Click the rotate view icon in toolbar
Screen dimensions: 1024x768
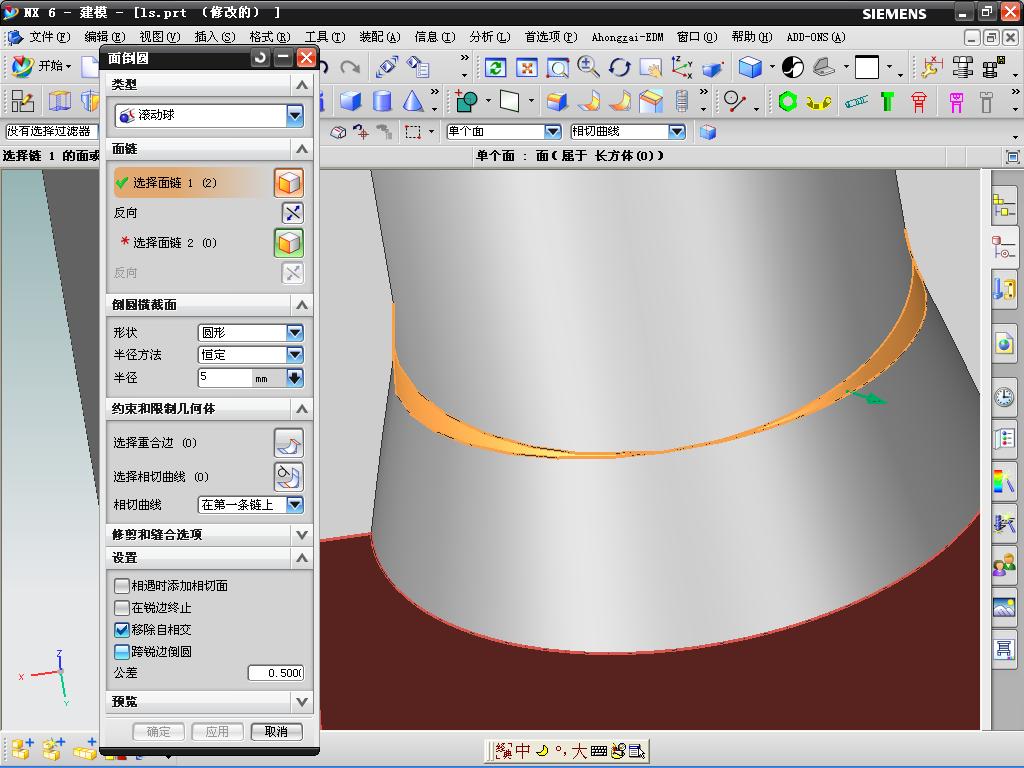[x=620, y=67]
